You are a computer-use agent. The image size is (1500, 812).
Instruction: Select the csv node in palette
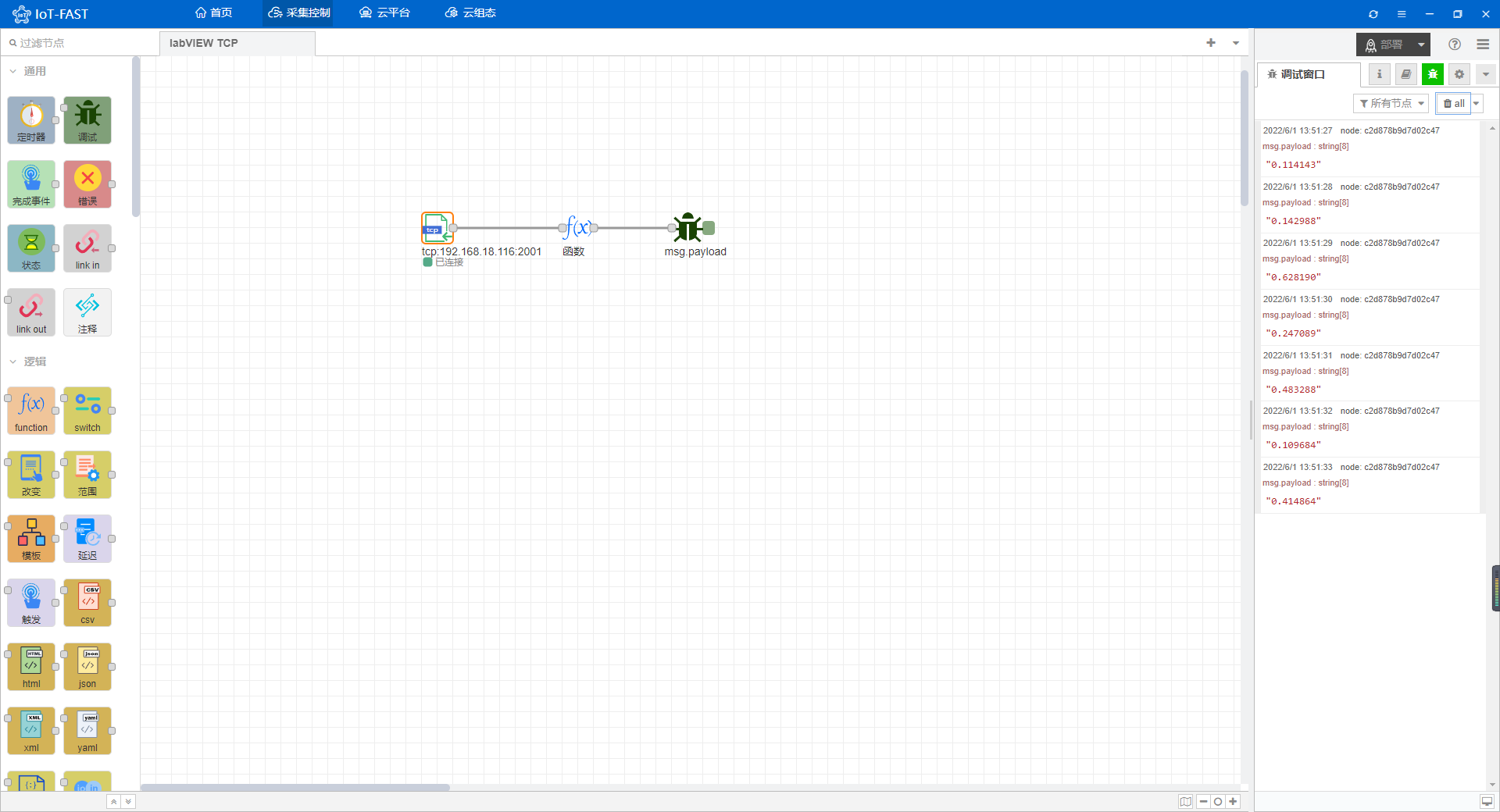(87, 603)
